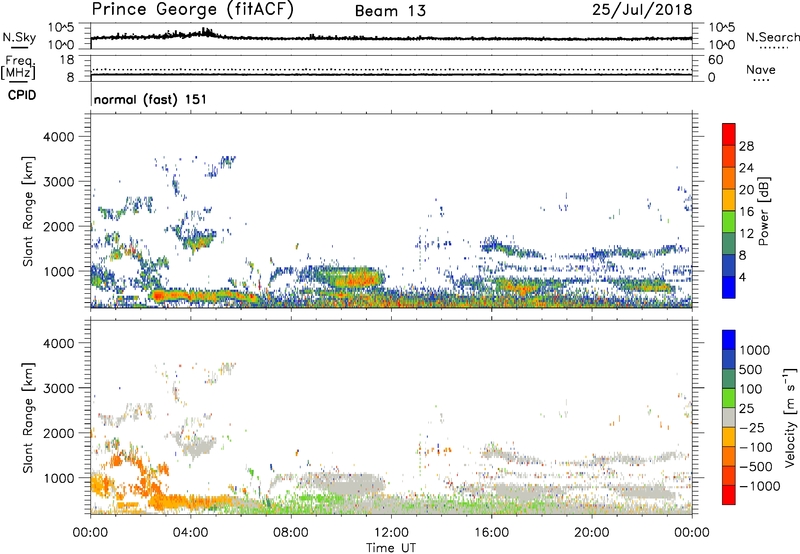The width and height of the screenshot is (800, 554).
Task: Click the '12:00' time tick label
Action: click(x=391, y=533)
